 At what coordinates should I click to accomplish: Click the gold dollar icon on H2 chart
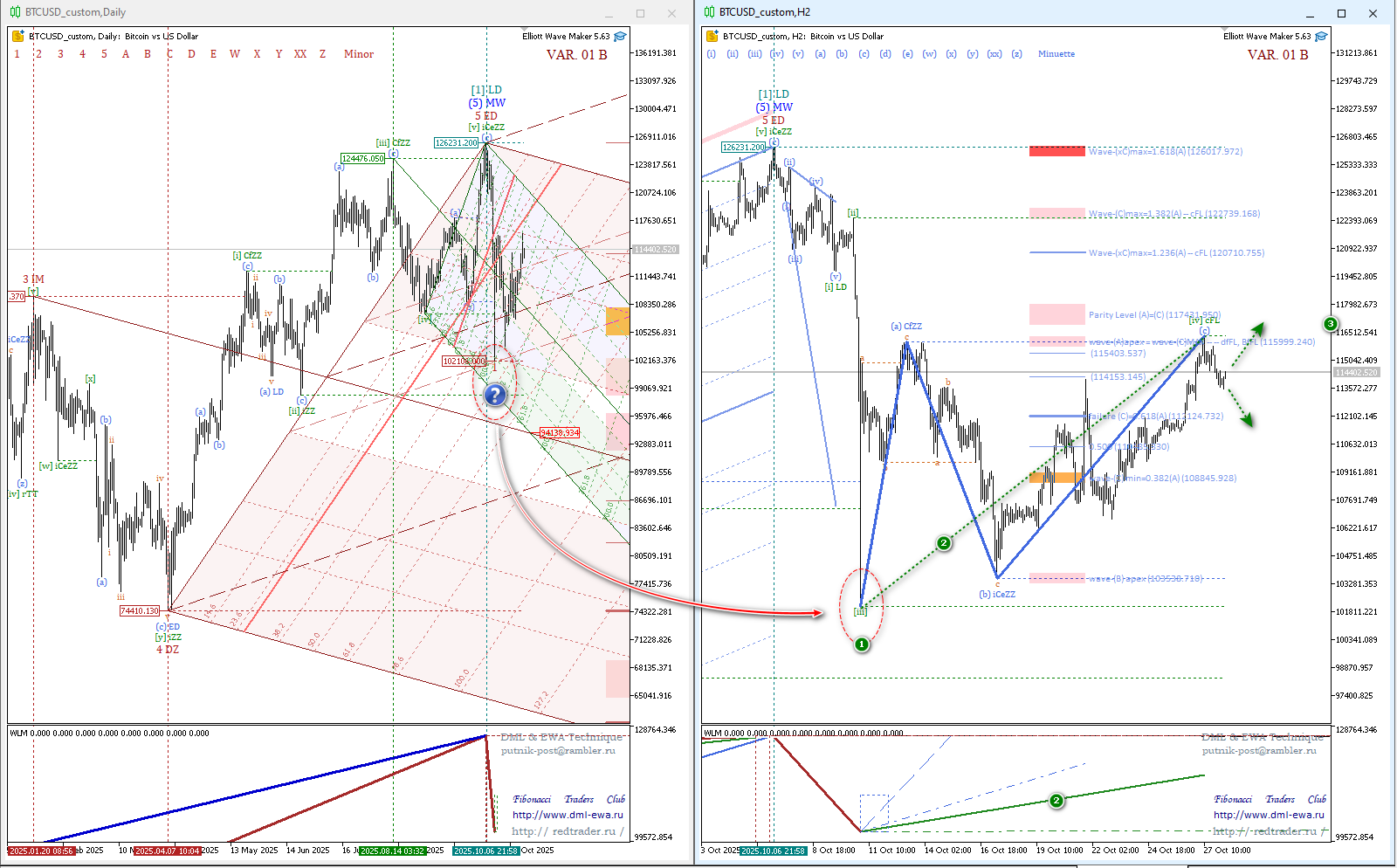tap(712, 37)
